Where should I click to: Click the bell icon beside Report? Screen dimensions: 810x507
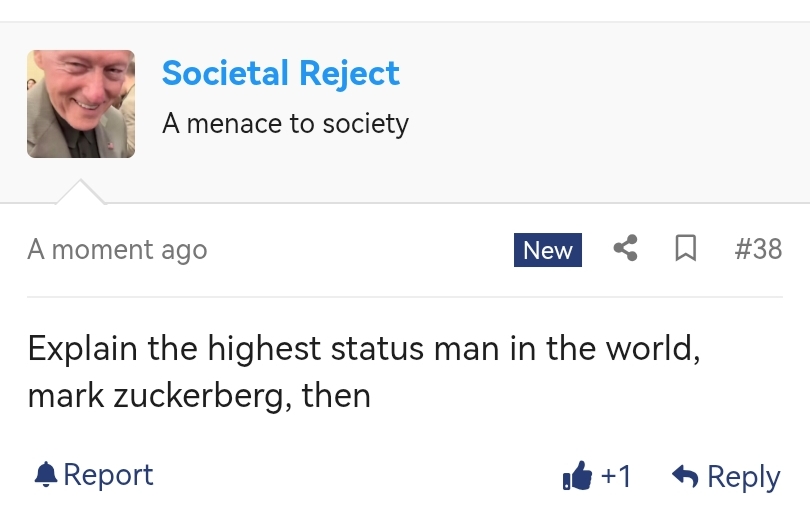[x=45, y=474]
